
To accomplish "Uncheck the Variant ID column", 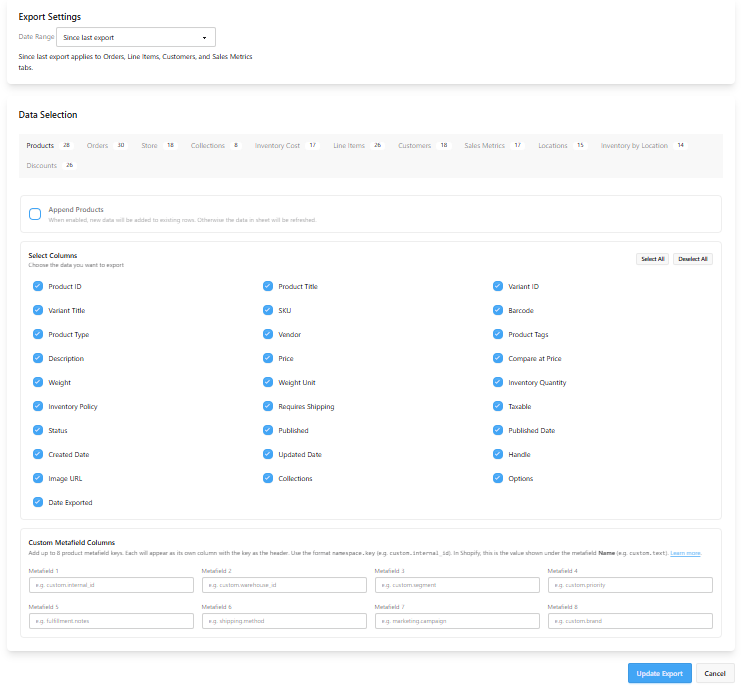I will (x=498, y=286).
